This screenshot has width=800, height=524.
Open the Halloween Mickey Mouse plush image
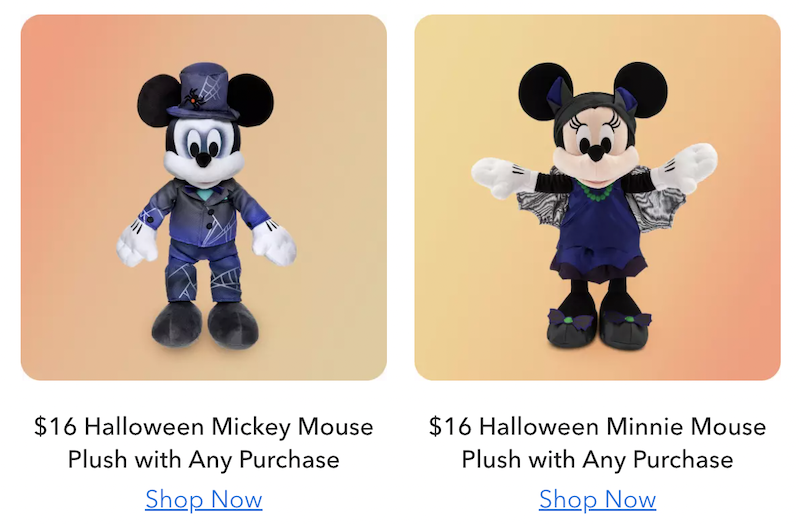point(204,197)
